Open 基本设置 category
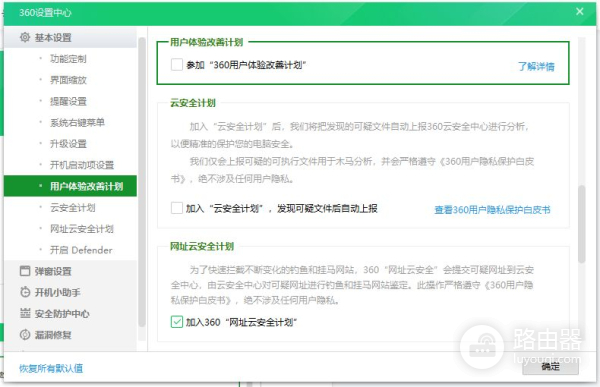 (x=70, y=38)
